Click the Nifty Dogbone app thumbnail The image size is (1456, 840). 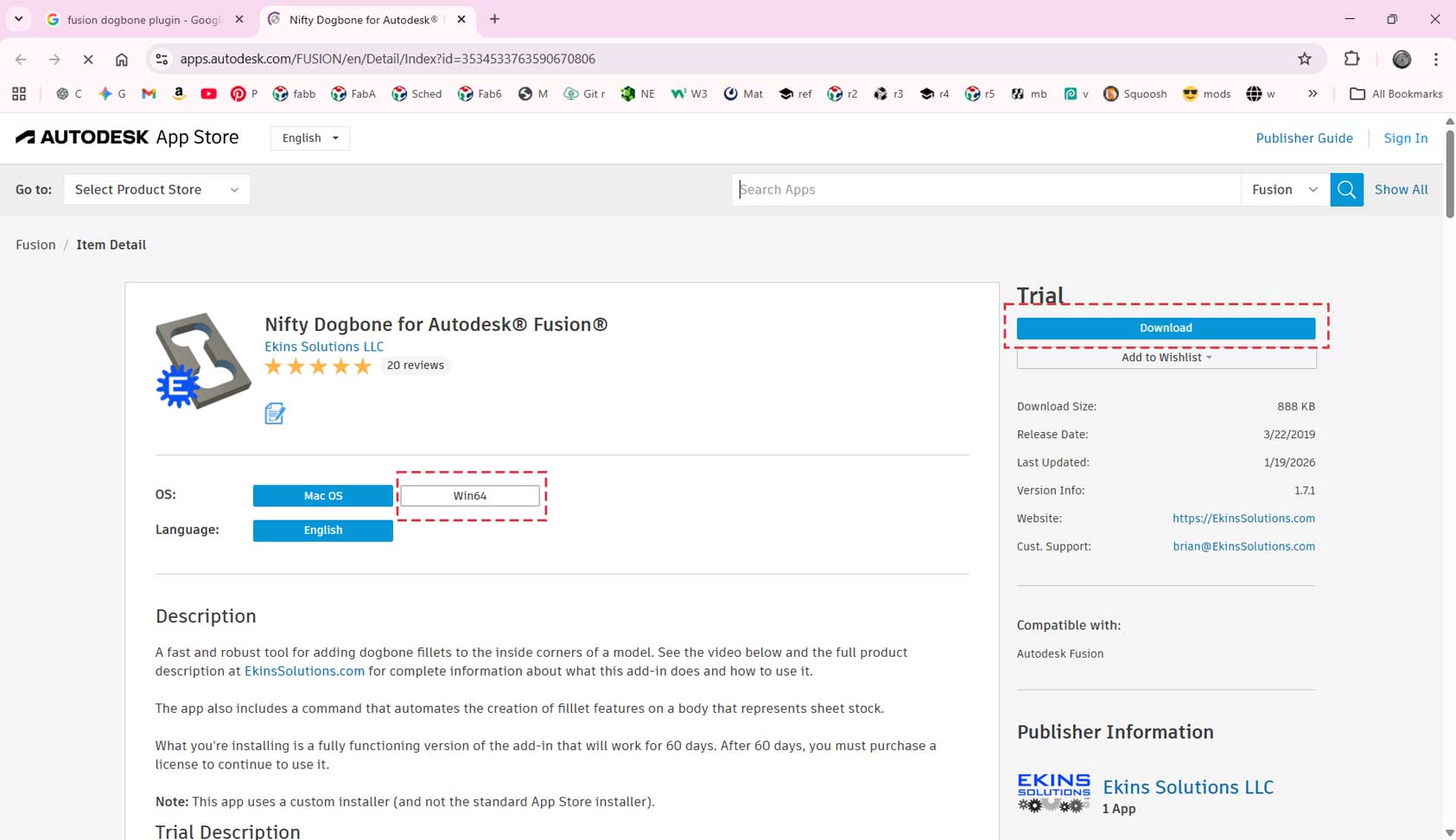pos(203,360)
